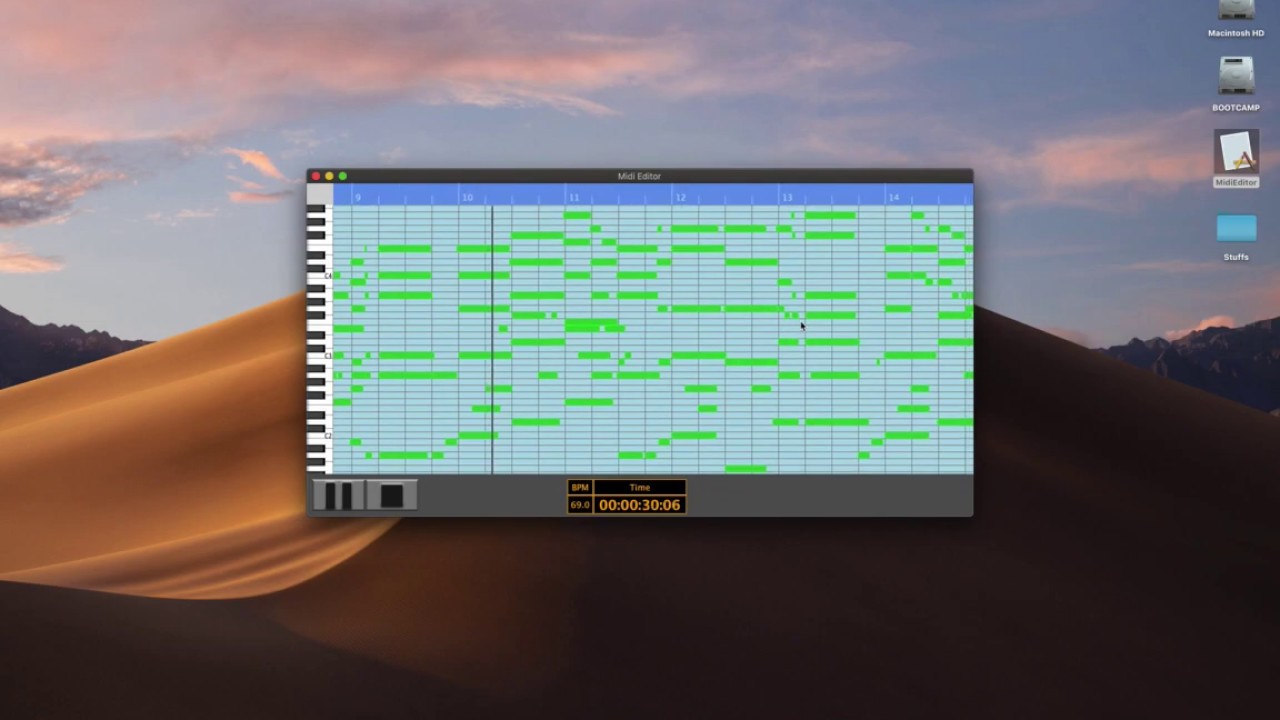Jump to measure 10 on the ruler
Screen dimensions: 1280x720
[x=467, y=197]
